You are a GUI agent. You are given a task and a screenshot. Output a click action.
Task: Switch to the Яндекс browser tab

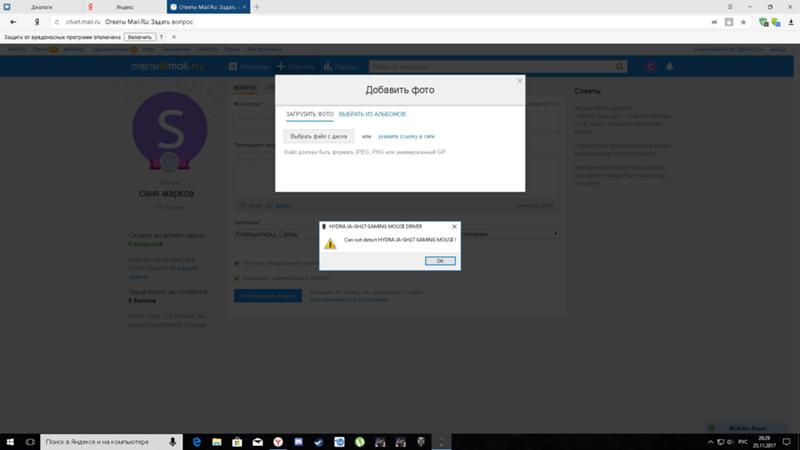click(x=124, y=7)
